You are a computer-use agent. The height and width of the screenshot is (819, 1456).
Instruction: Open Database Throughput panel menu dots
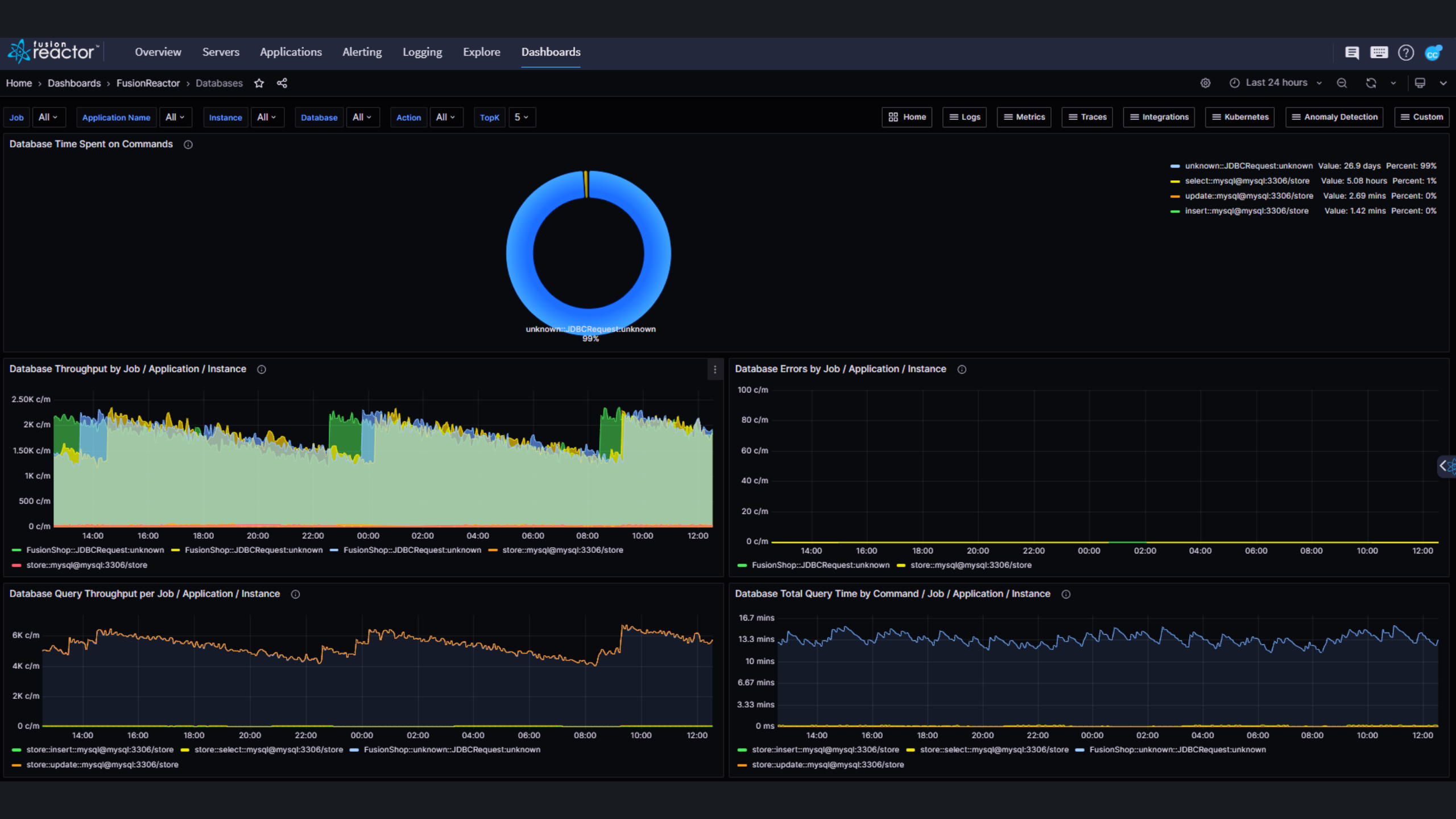click(x=715, y=370)
